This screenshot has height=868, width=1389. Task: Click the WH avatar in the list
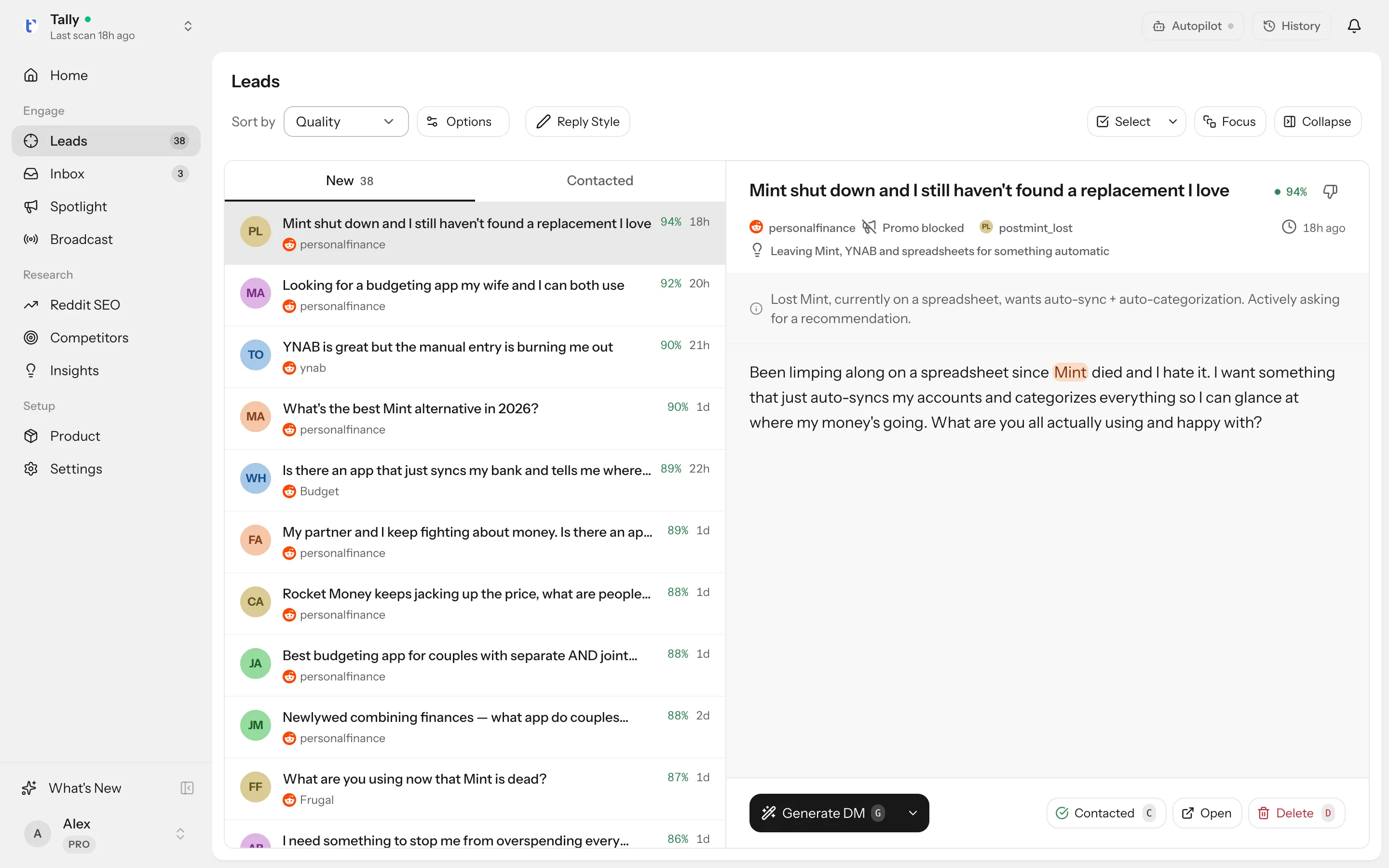[256, 478]
